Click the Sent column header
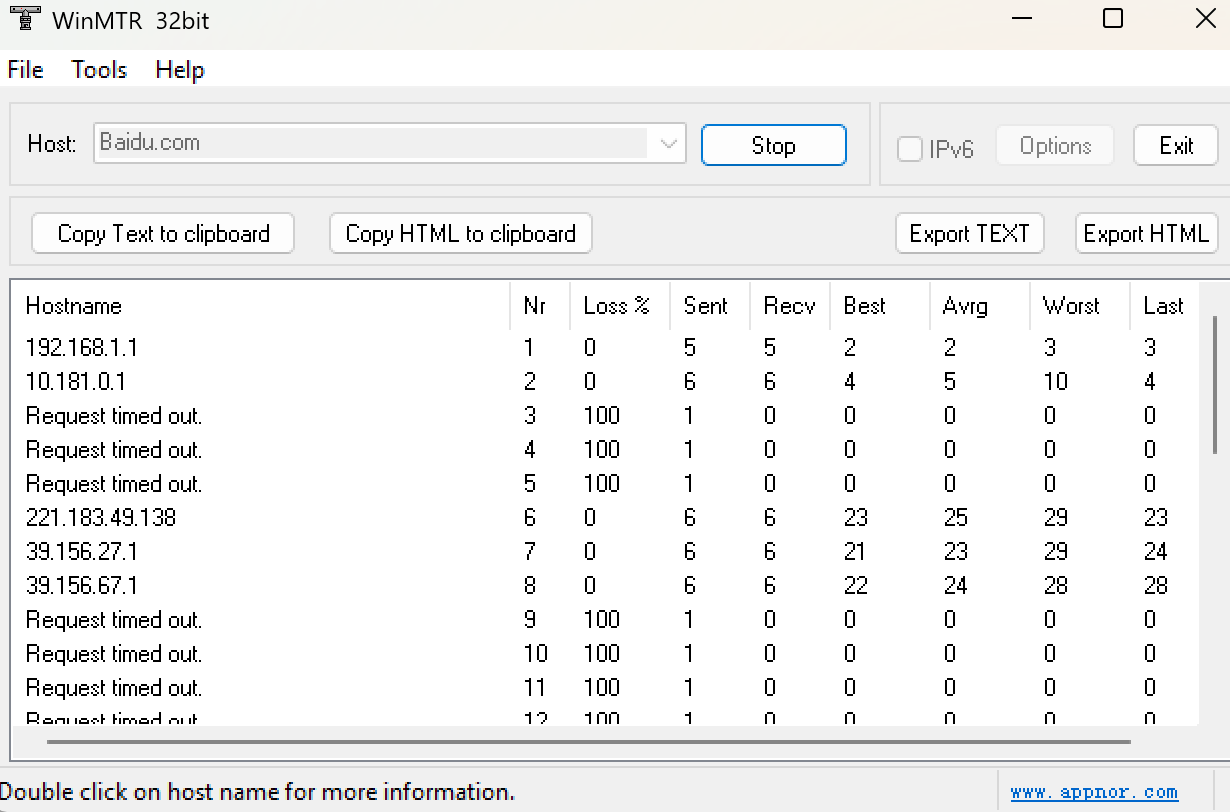Image resolution: width=1230 pixels, height=812 pixels. 710,306
